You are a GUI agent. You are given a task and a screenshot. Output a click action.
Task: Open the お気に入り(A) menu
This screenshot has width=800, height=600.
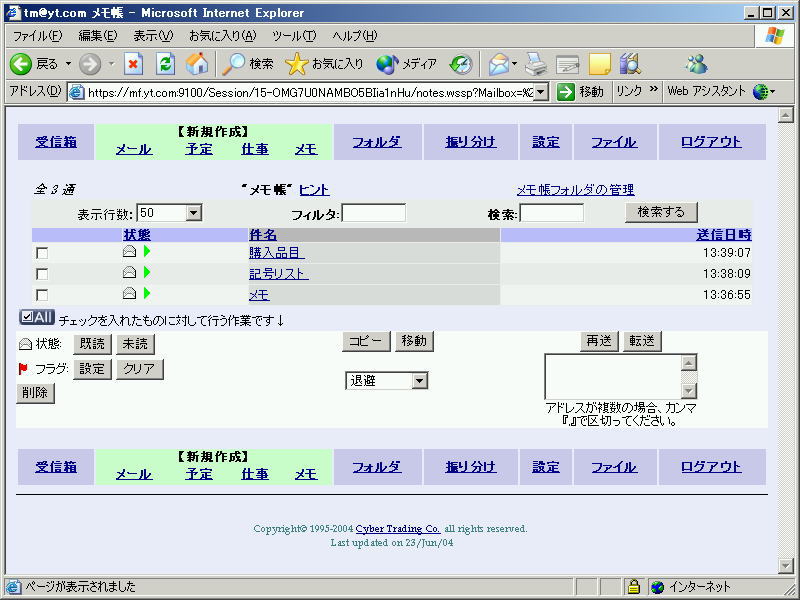(222, 35)
